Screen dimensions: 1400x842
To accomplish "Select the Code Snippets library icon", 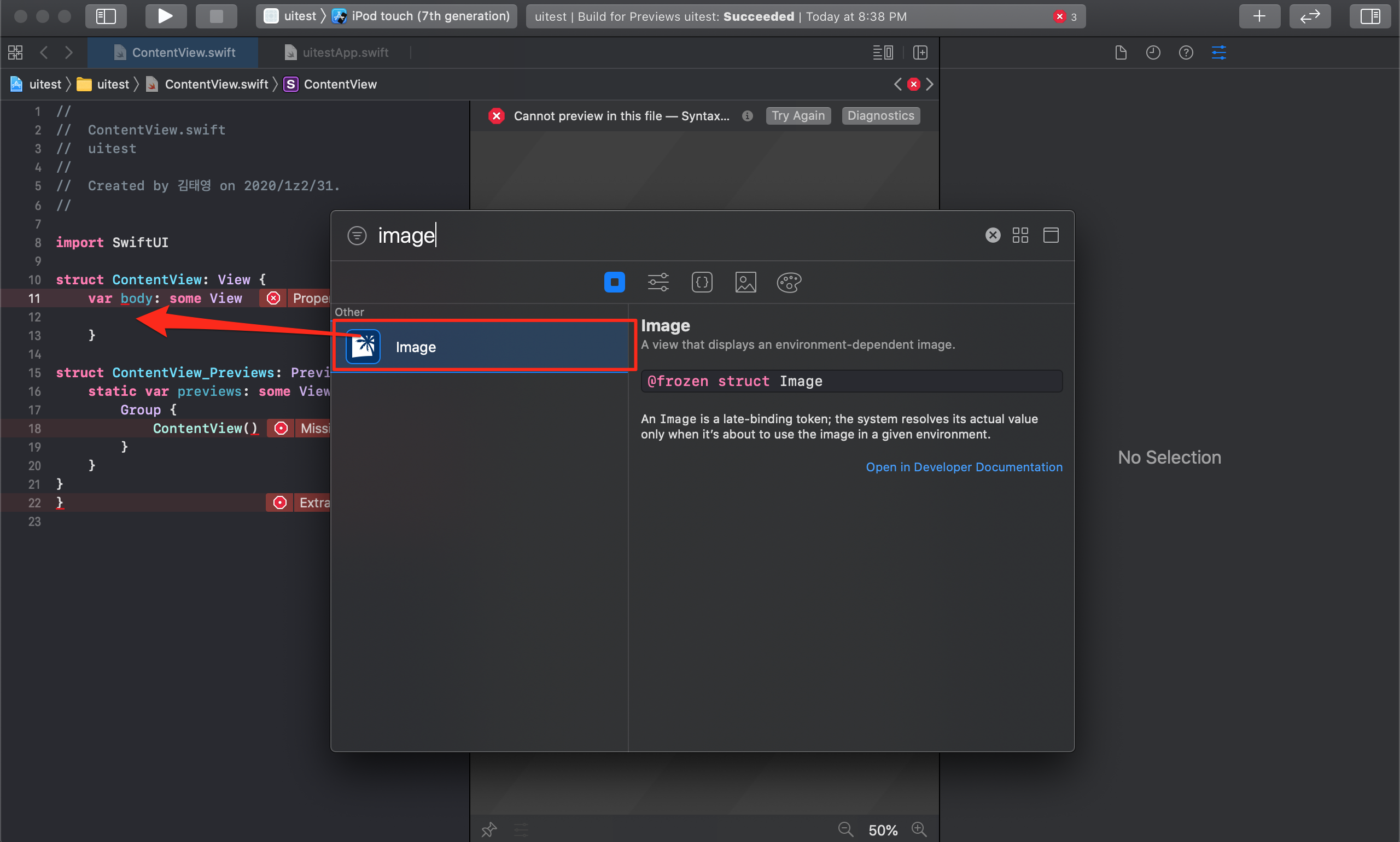I will [x=702, y=282].
